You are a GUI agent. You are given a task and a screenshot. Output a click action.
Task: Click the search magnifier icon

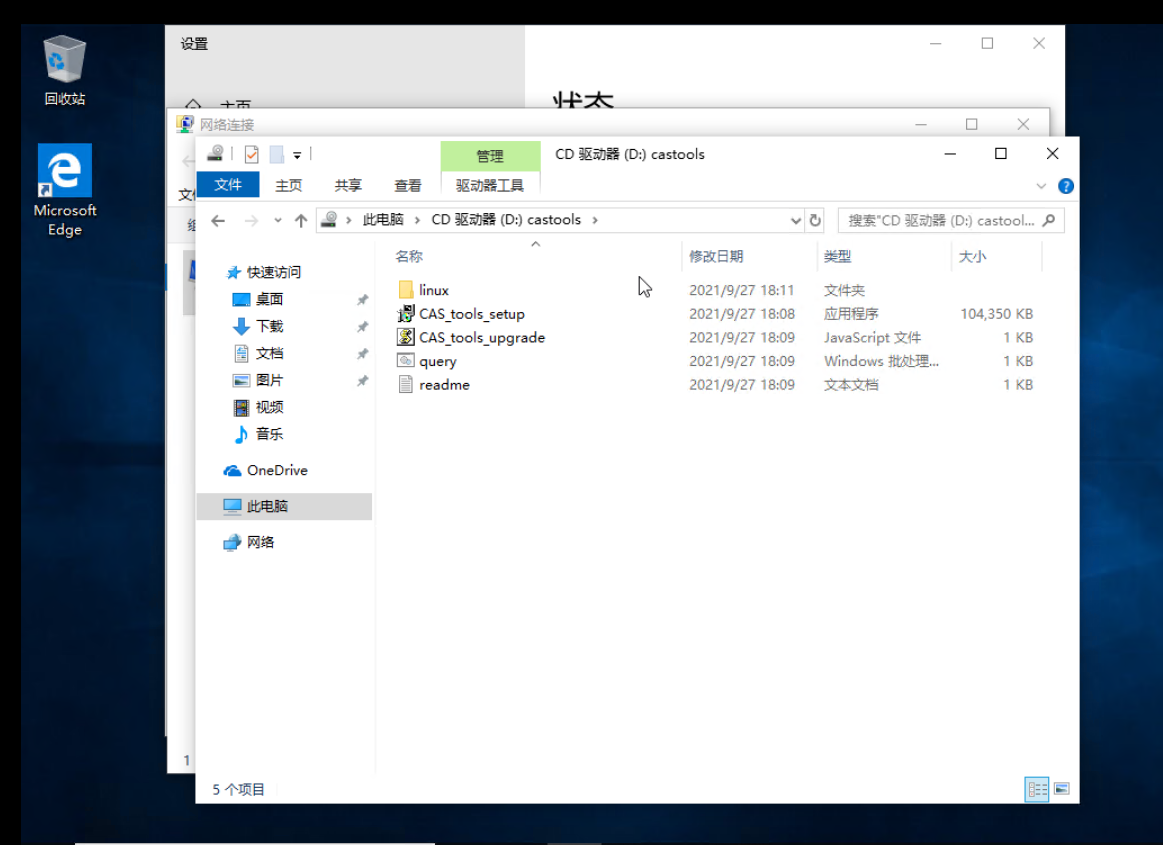(1049, 220)
